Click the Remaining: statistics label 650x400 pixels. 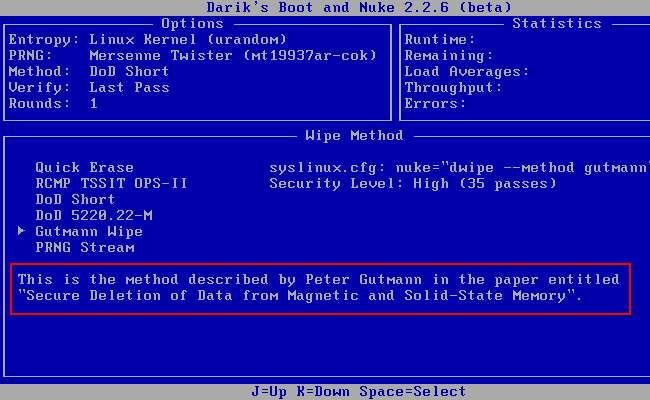(449, 56)
